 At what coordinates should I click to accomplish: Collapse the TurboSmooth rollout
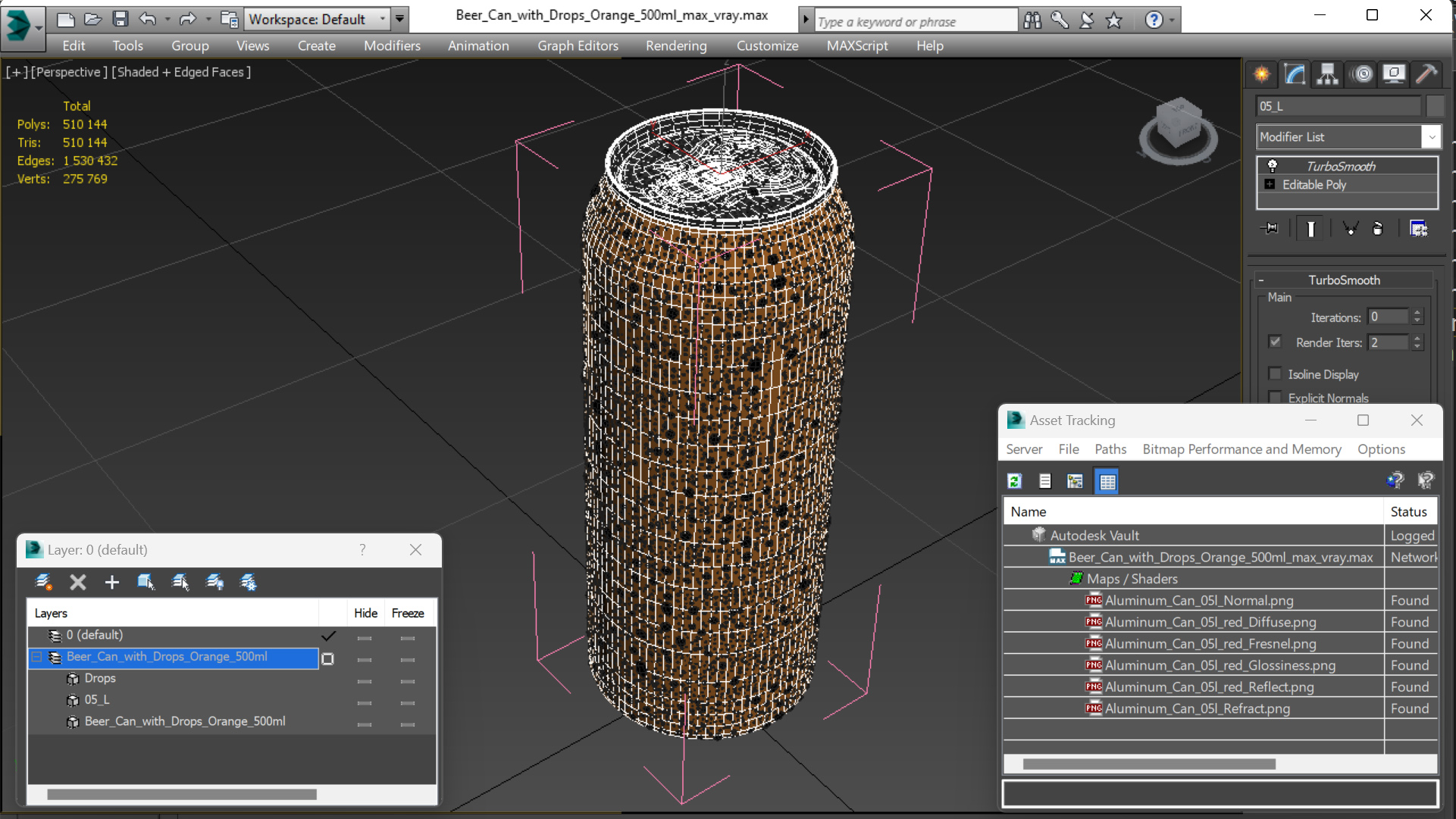pyautogui.click(x=1260, y=280)
